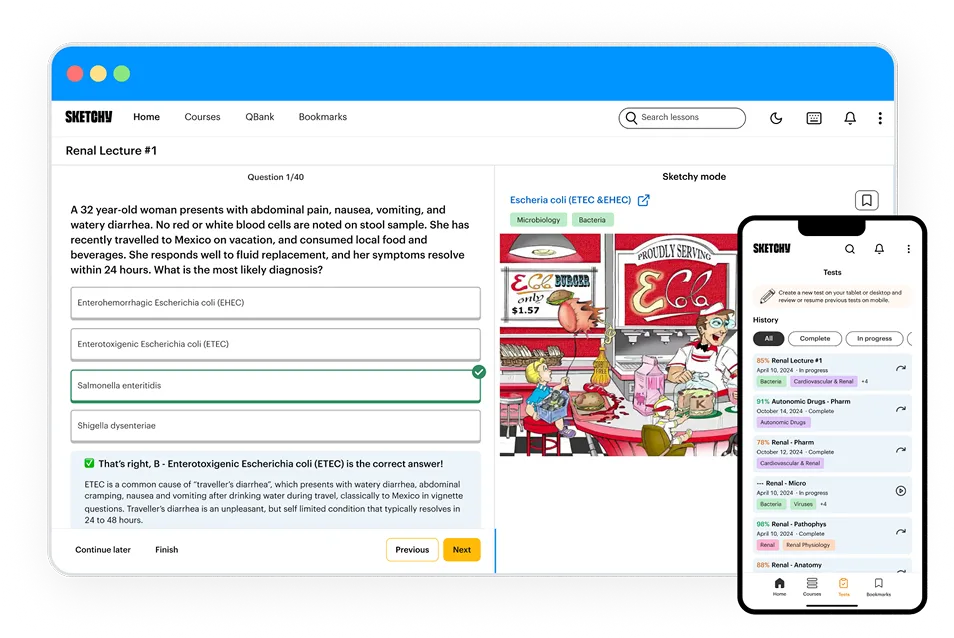Click the yellow Next button
The width and height of the screenshot is (954, 638).
pos(462,550)
